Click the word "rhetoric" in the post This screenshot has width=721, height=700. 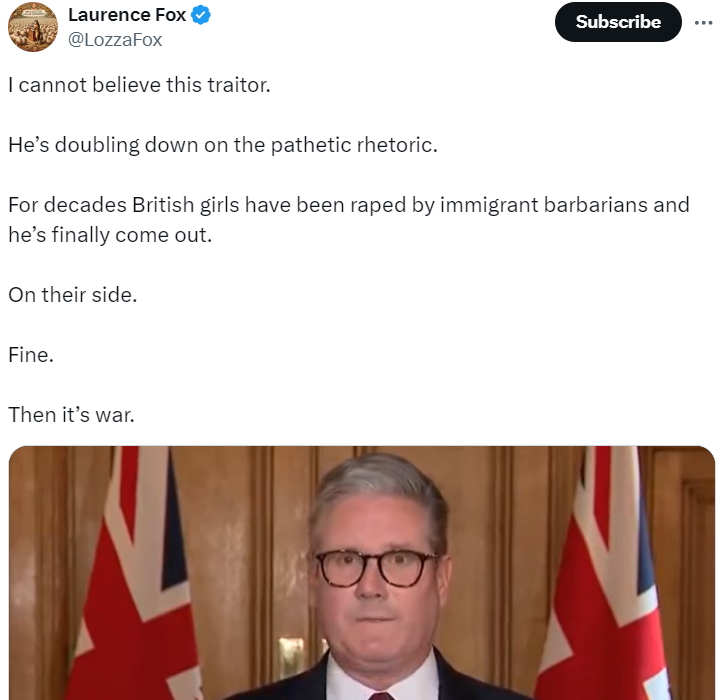[x=396, y=145]
